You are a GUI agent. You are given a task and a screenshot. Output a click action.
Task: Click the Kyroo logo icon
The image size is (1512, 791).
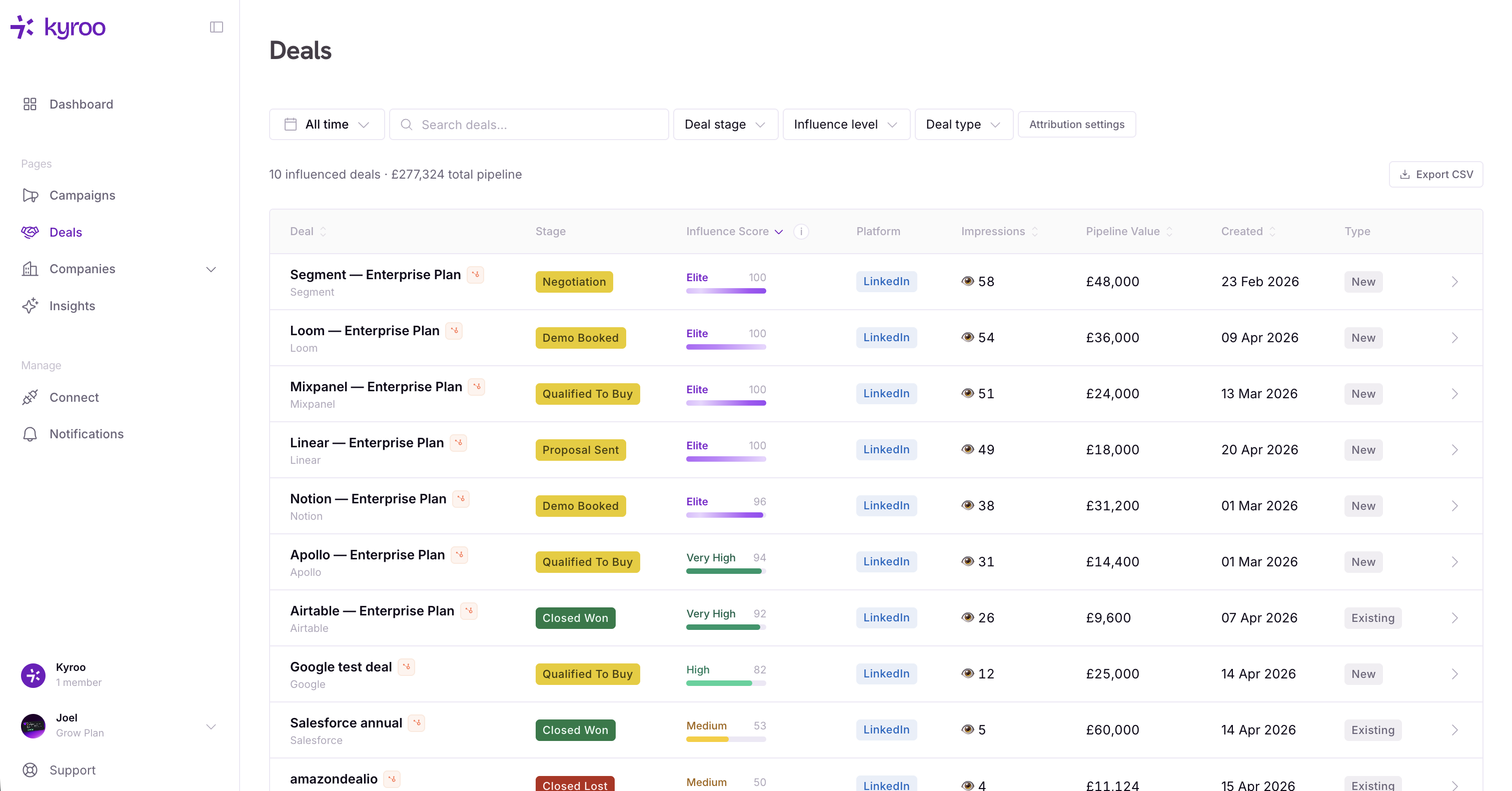coord(23,27)
